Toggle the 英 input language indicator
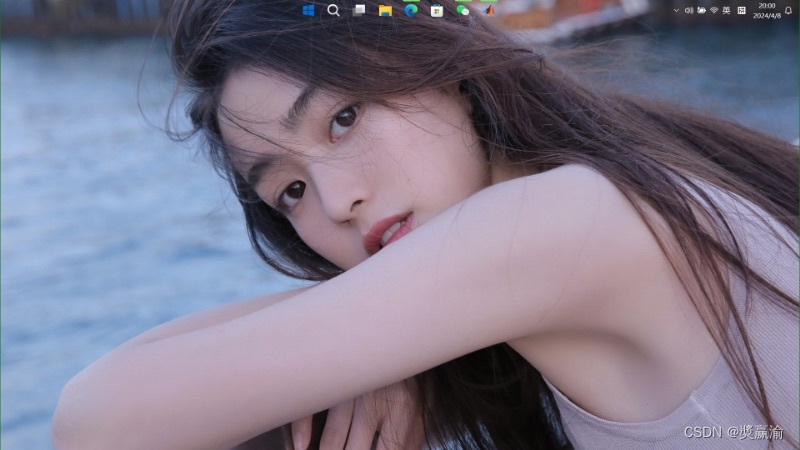The image size is (800, 450). (727, 10)
